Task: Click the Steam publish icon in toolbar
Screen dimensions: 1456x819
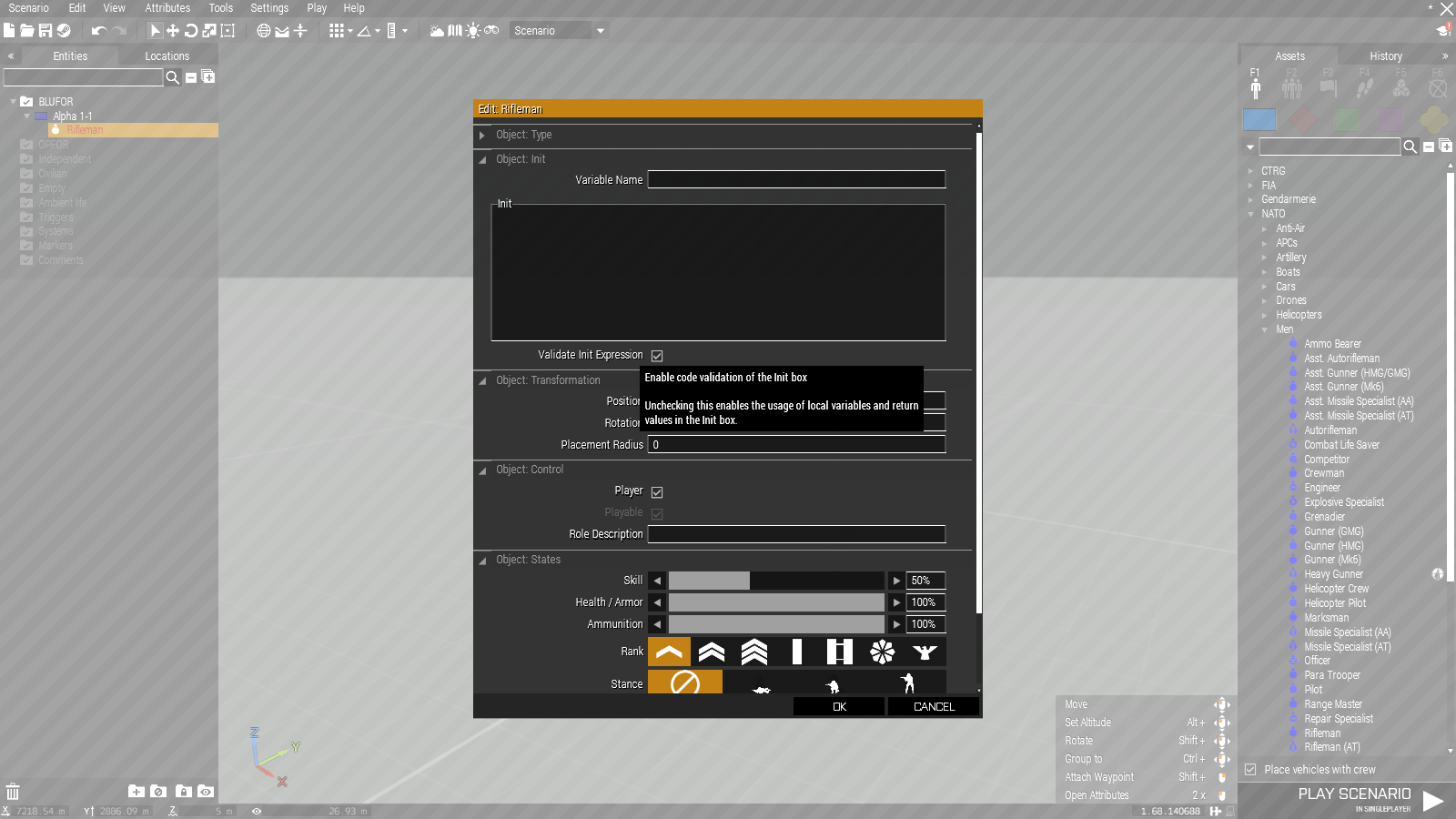Action: point(64,31)
